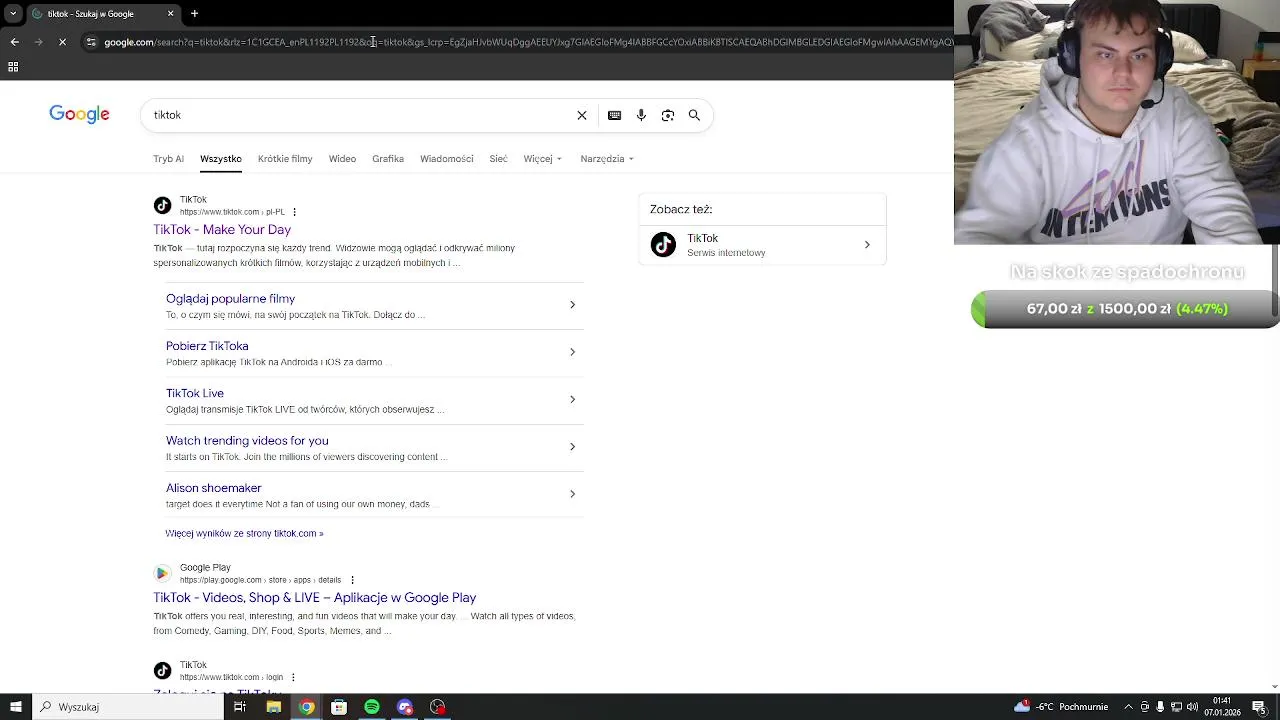Open Discord from the taskbar
Viewport: 1280px width, 720px height.
tap(405, 707)
